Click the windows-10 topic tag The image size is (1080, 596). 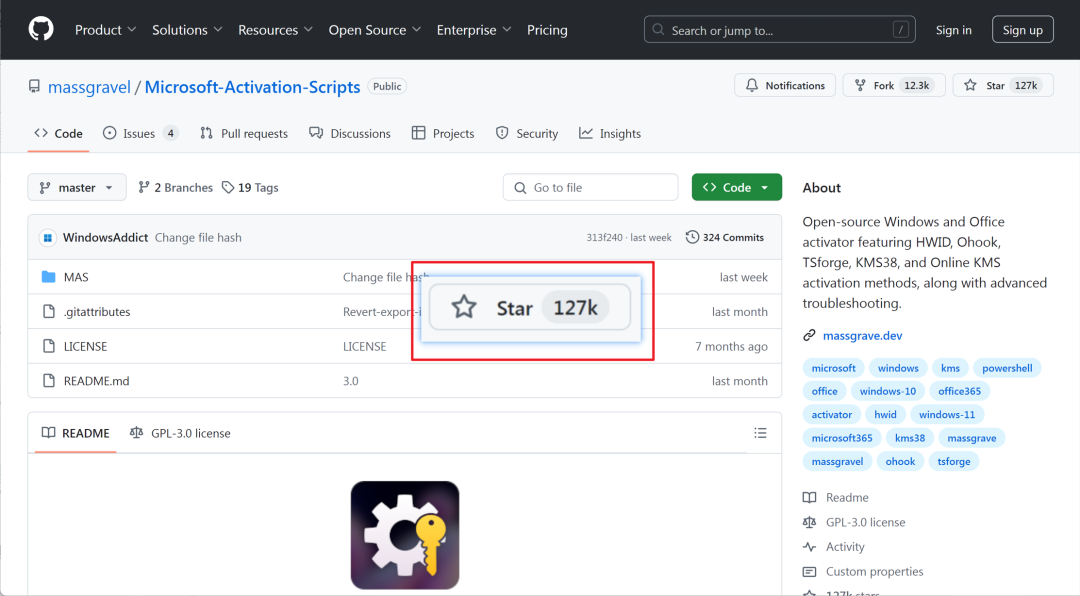(888, 391)
